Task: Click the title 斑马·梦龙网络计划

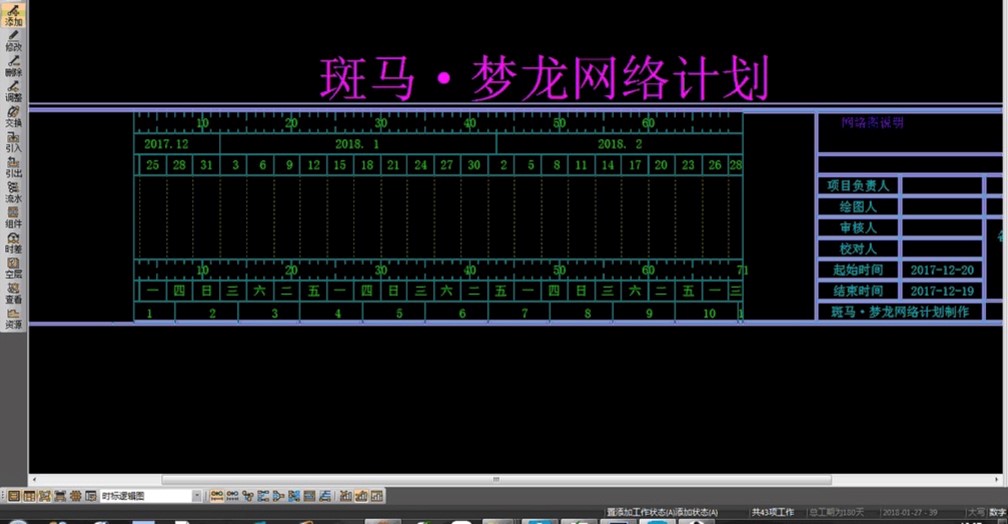Action: [544, 78]
